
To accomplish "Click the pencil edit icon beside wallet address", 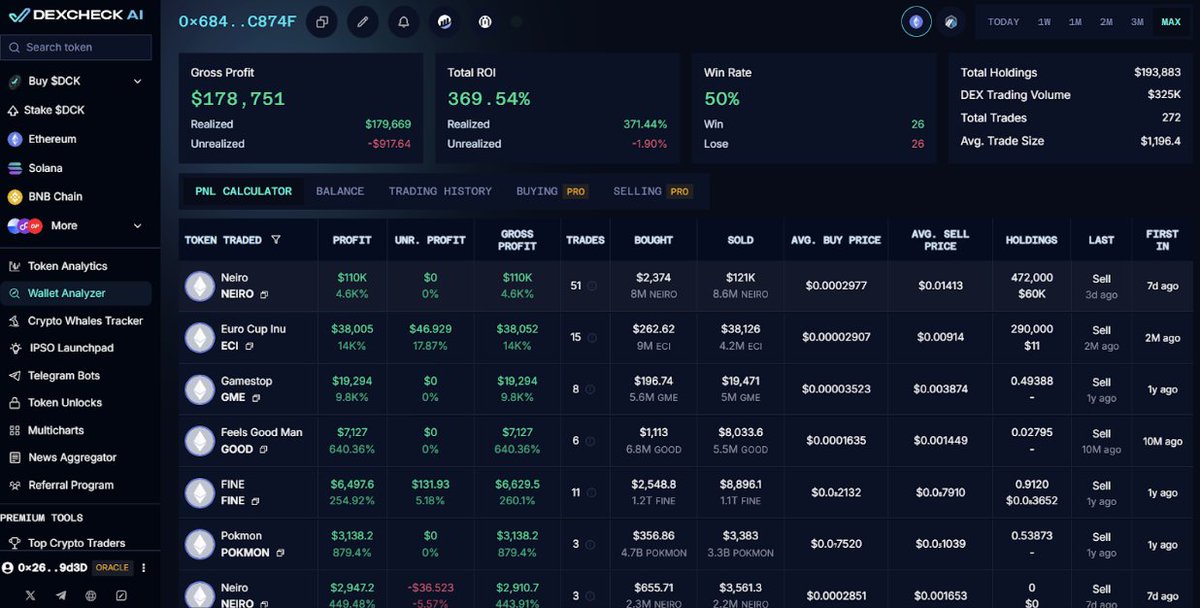I will tap(363, 21).
